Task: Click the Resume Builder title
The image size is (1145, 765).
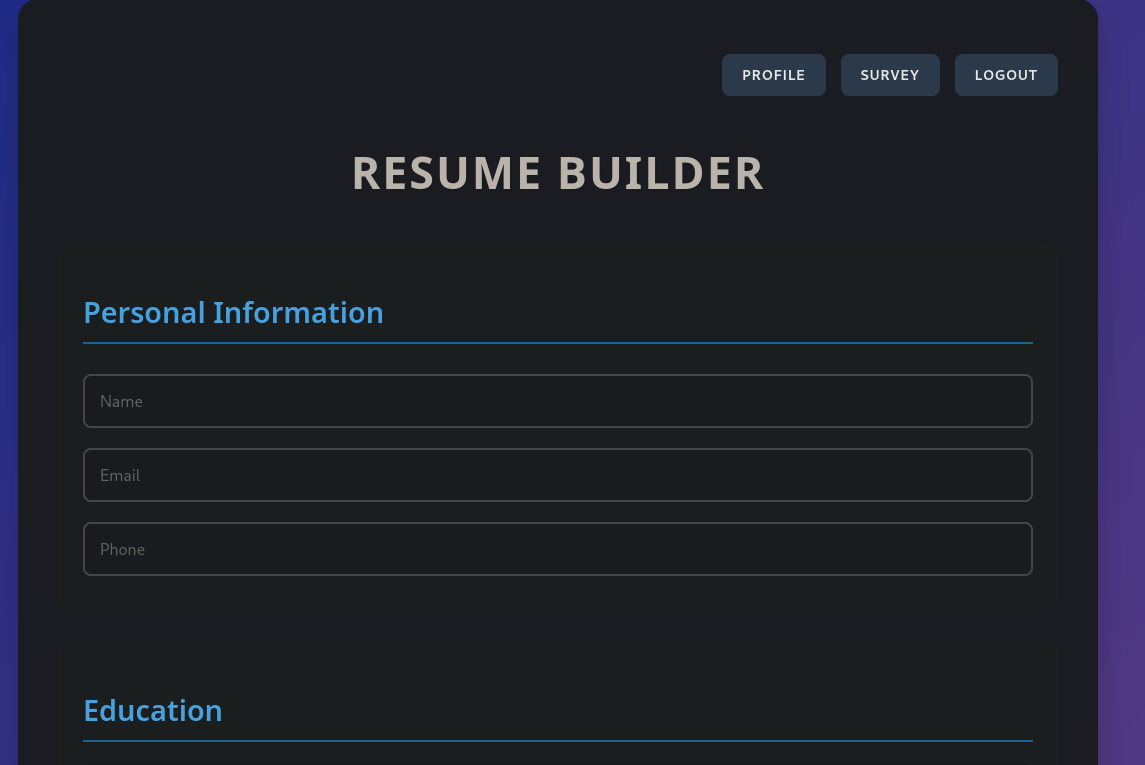Action: tap(558, 174)
